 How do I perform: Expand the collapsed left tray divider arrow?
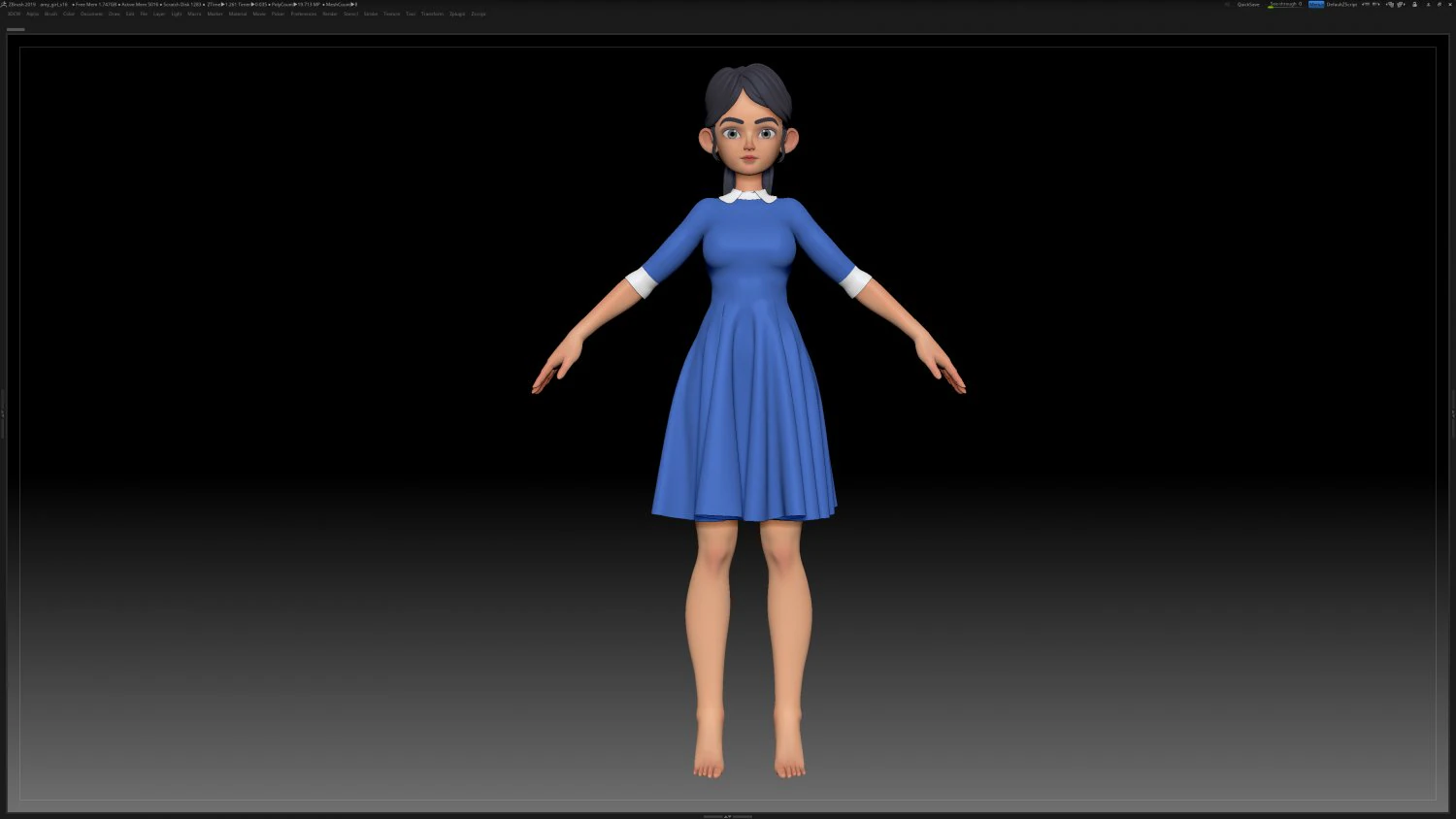click(3, 412)
